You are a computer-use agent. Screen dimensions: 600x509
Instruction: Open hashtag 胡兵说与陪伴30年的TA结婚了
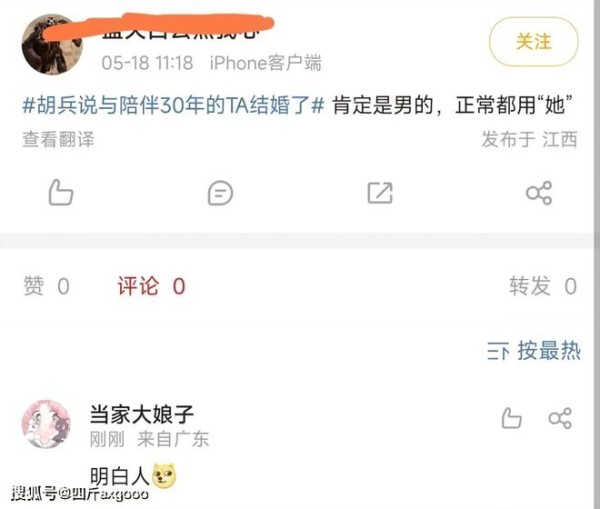[173, 105]
